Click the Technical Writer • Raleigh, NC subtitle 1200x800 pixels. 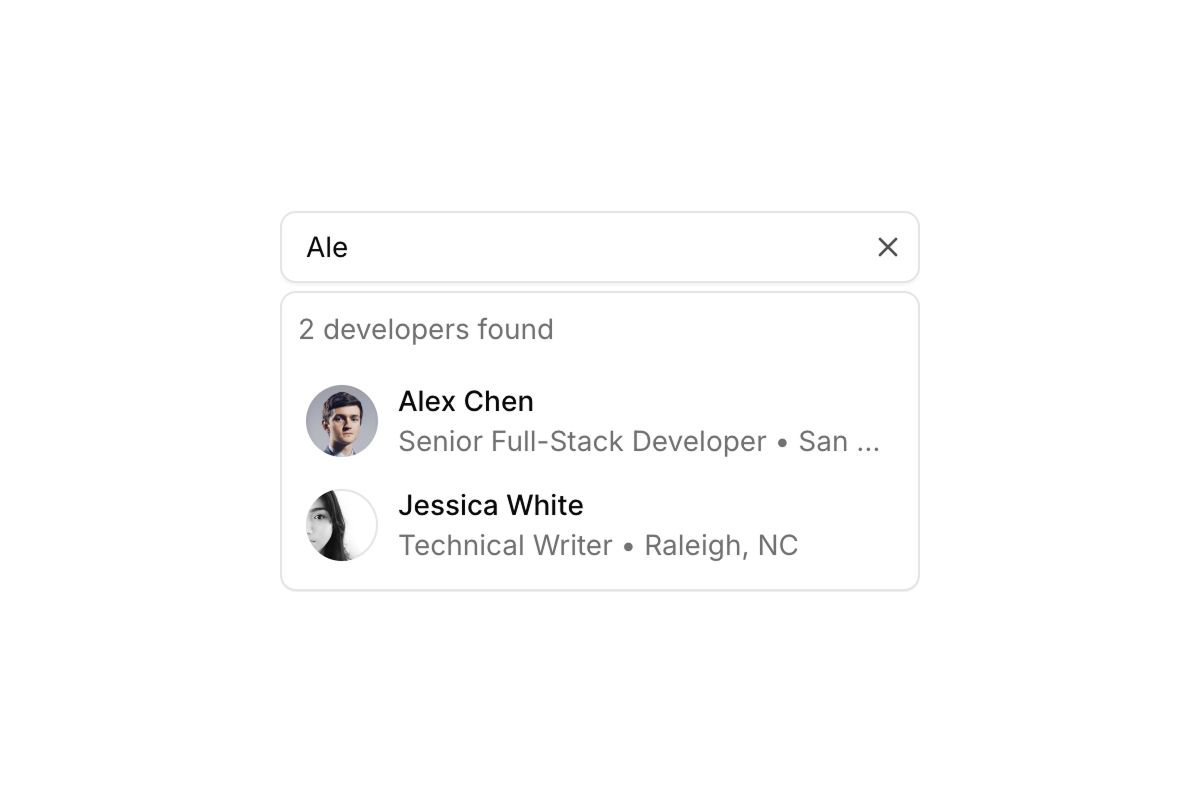click(x=598, y=545)
